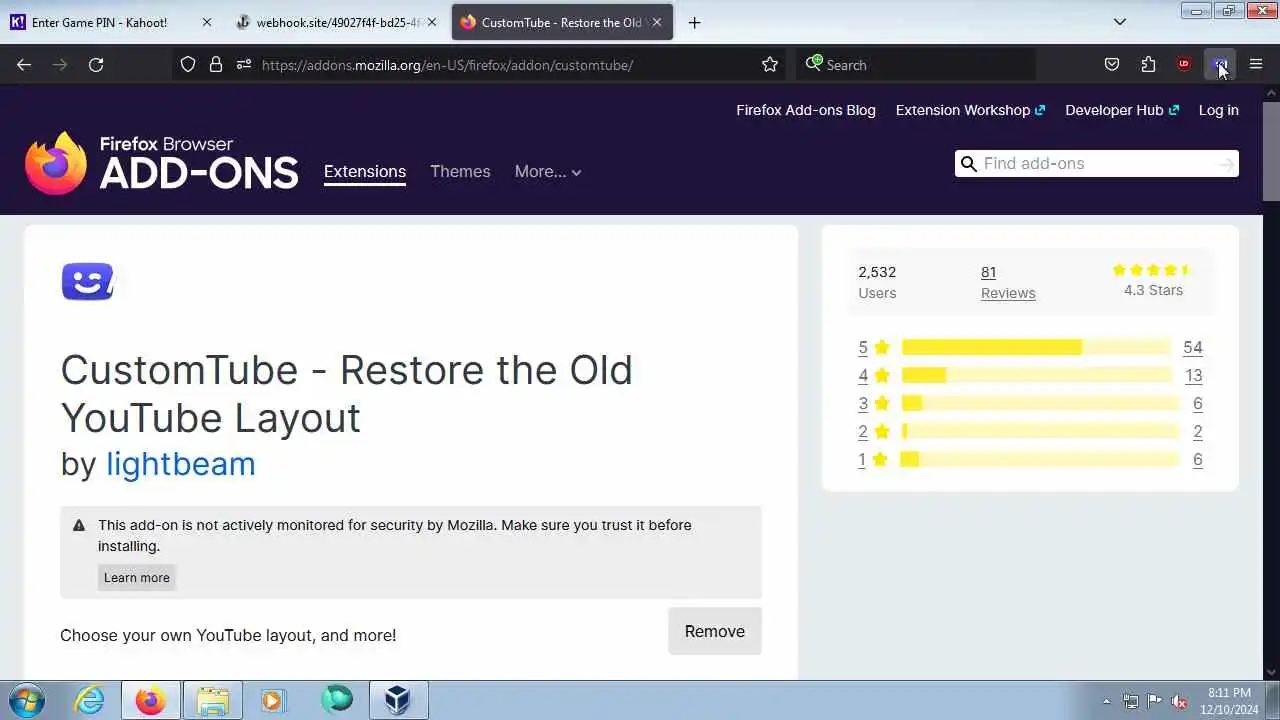Filter reviews by 2 stars row
Viewport: 1280px width, 720px height.
[x=1030, y=431]
